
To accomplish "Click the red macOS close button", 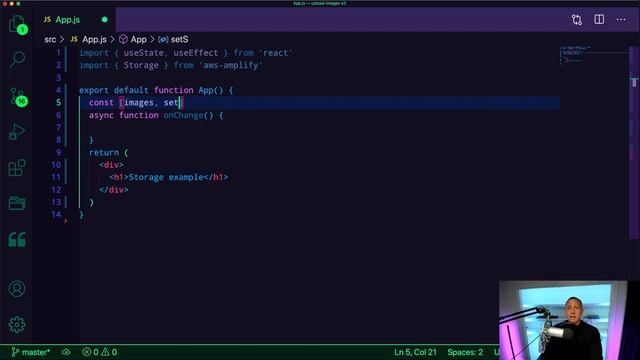I will pos(4,3).
